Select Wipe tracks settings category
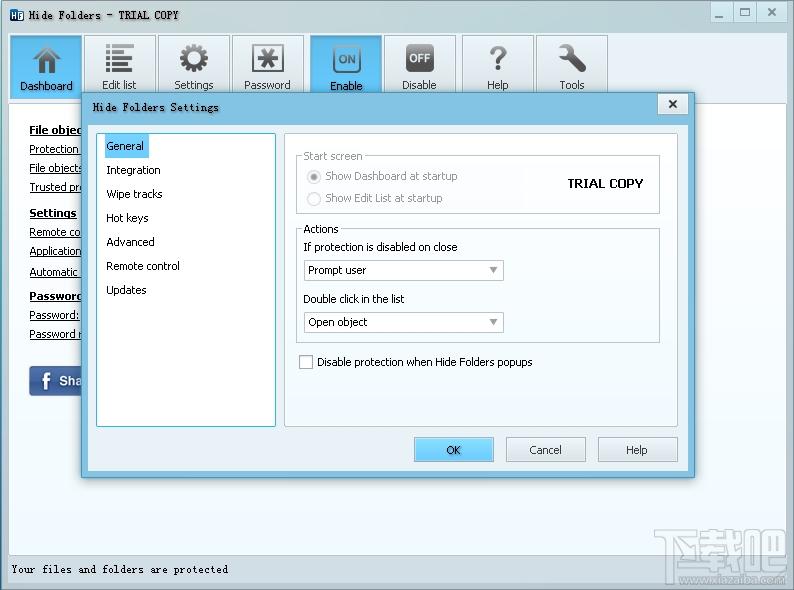This screenshot has height=590, width=794. click(x=134, y=194)
